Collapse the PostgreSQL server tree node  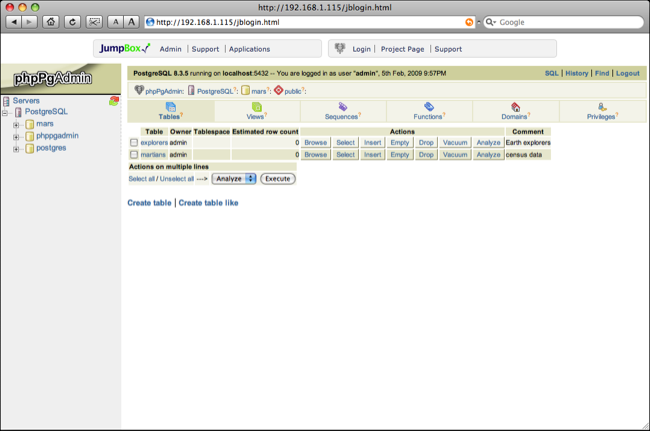tap(5, 113)
